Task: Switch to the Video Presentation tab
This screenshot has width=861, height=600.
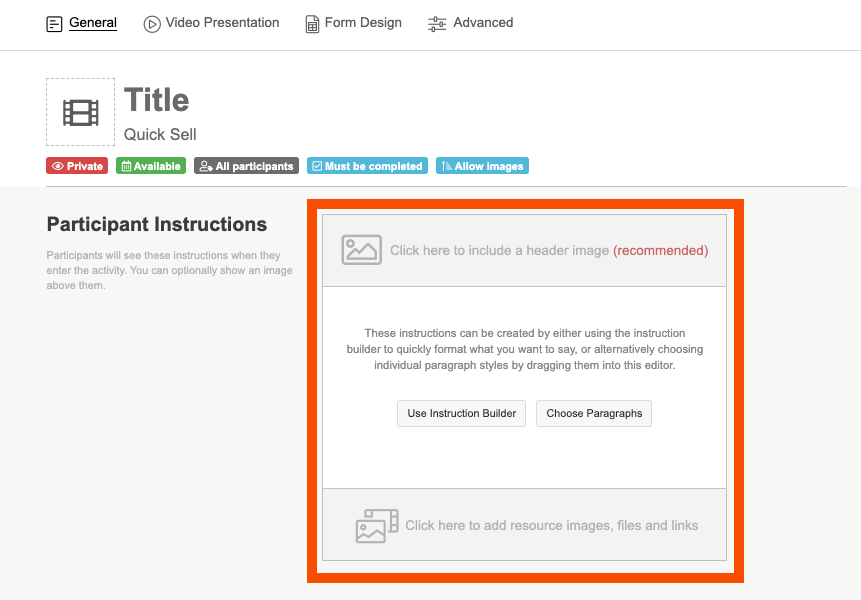Action: [x=222, y=23]
